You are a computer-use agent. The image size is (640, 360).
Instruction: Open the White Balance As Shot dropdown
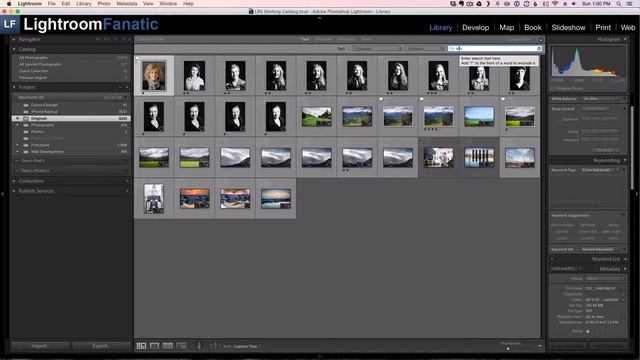[602, 99]
